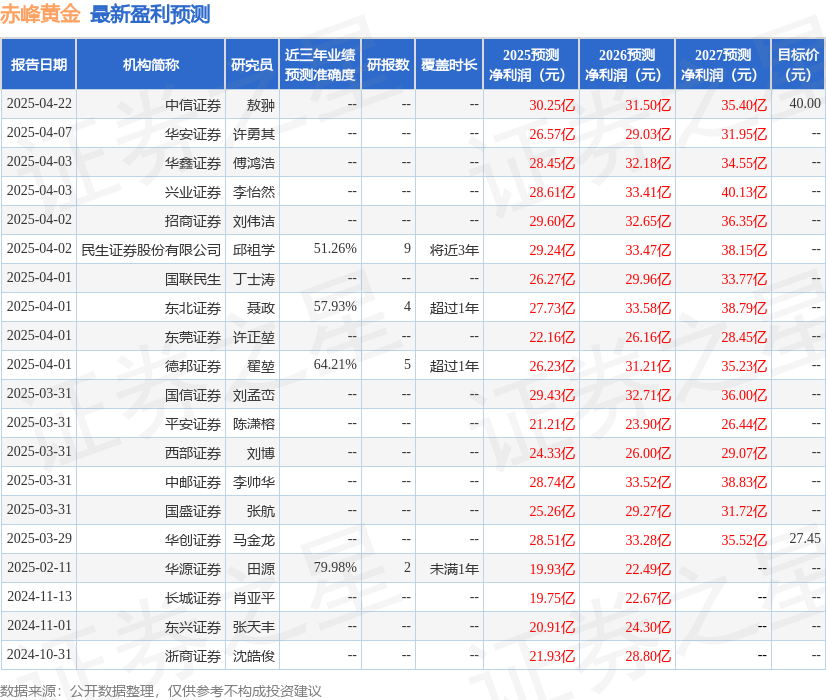Click the 24.33亿 profit value
The height and width of the screenshot is (700, 826).
point(552,452)
